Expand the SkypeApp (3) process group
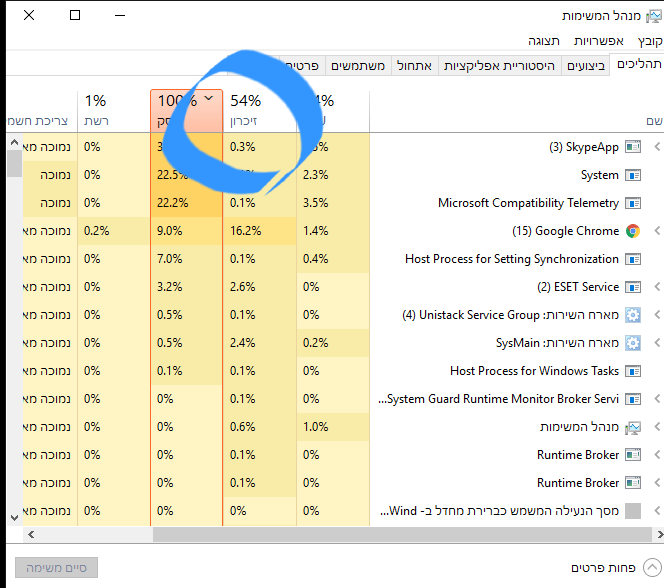This screenshot has height=588, width=664. point(657,147)
